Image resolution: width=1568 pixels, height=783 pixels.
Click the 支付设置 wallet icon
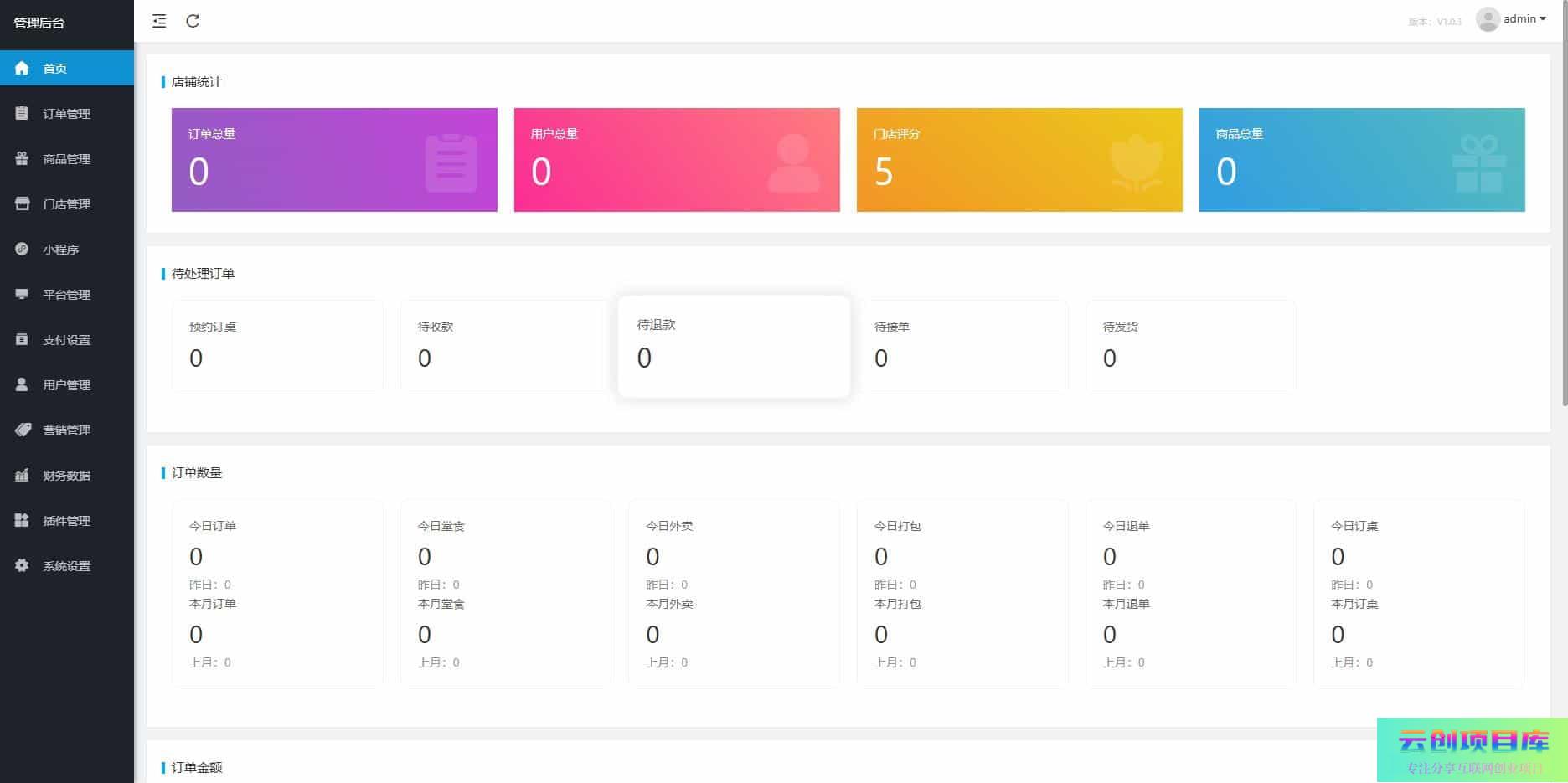(x=22, y=340)
